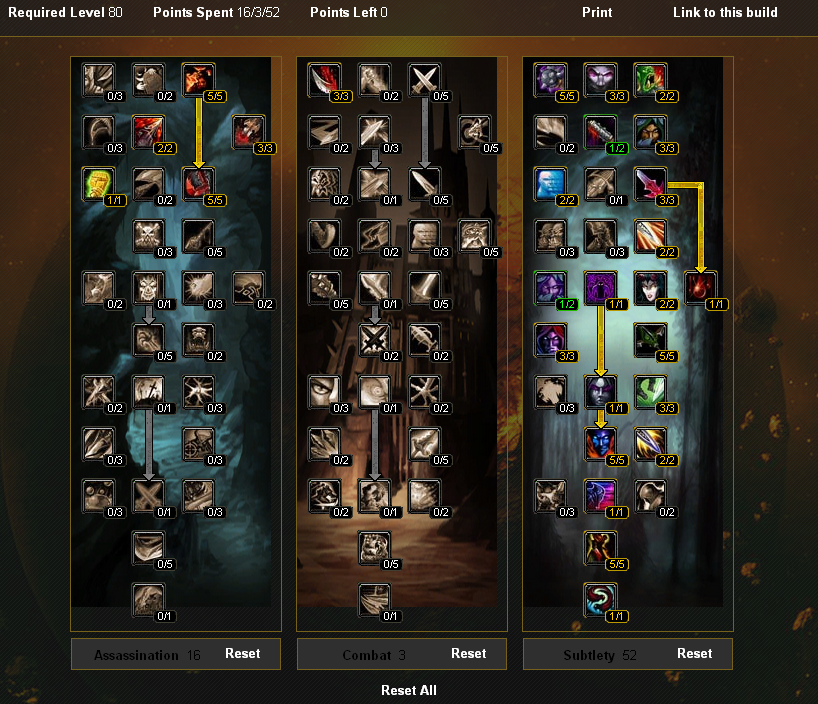Open the Link to this build link
Screen dimensions: 818x704
[725, 13]
